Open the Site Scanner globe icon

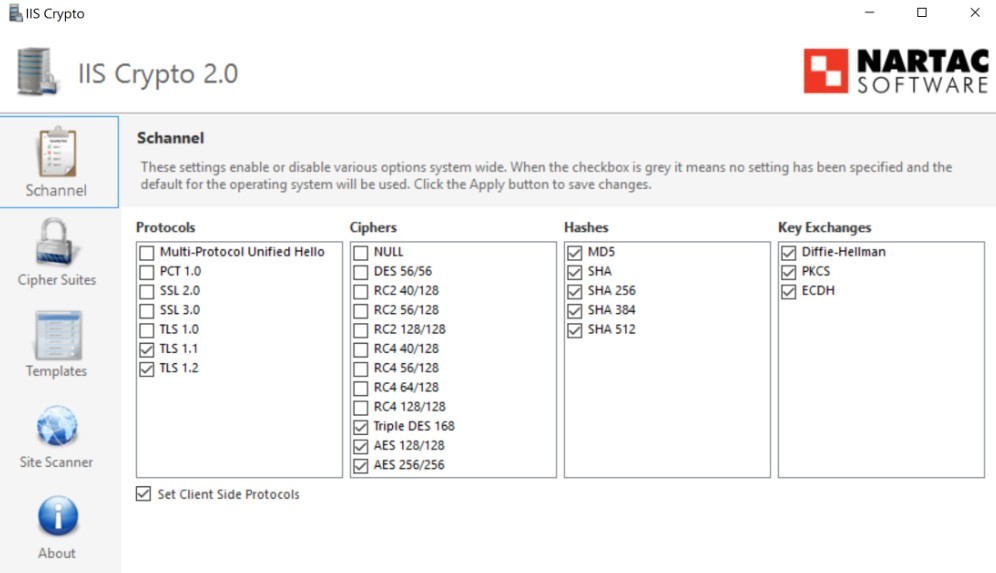pos(57,426)
